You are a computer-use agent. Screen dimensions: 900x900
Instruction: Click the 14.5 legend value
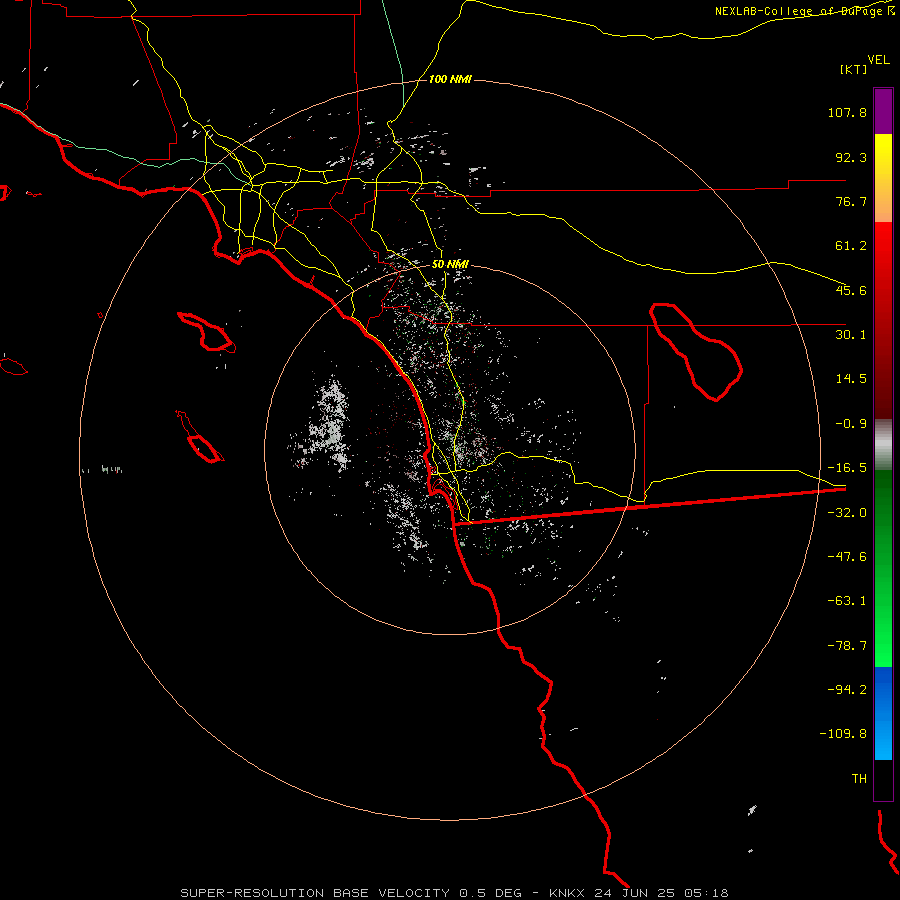[851, 379]
